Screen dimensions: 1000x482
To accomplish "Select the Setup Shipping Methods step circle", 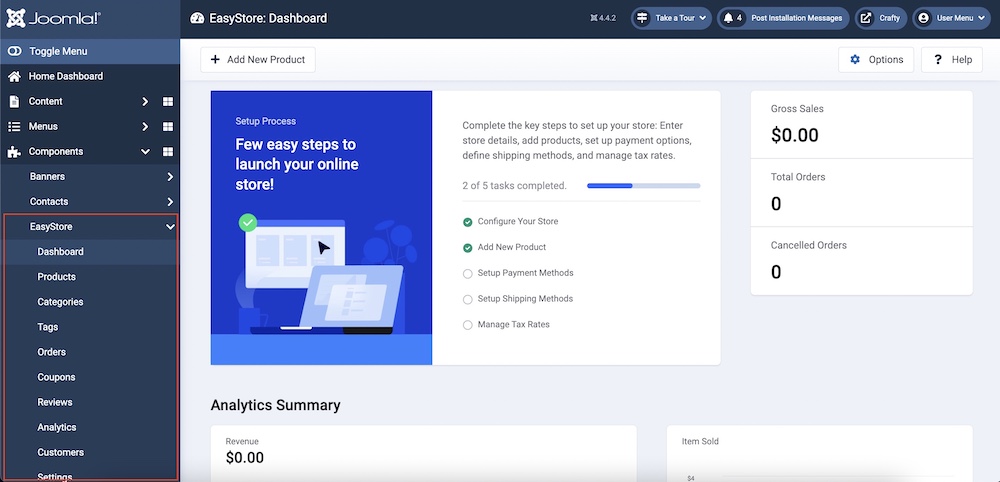I will [467, 299].
